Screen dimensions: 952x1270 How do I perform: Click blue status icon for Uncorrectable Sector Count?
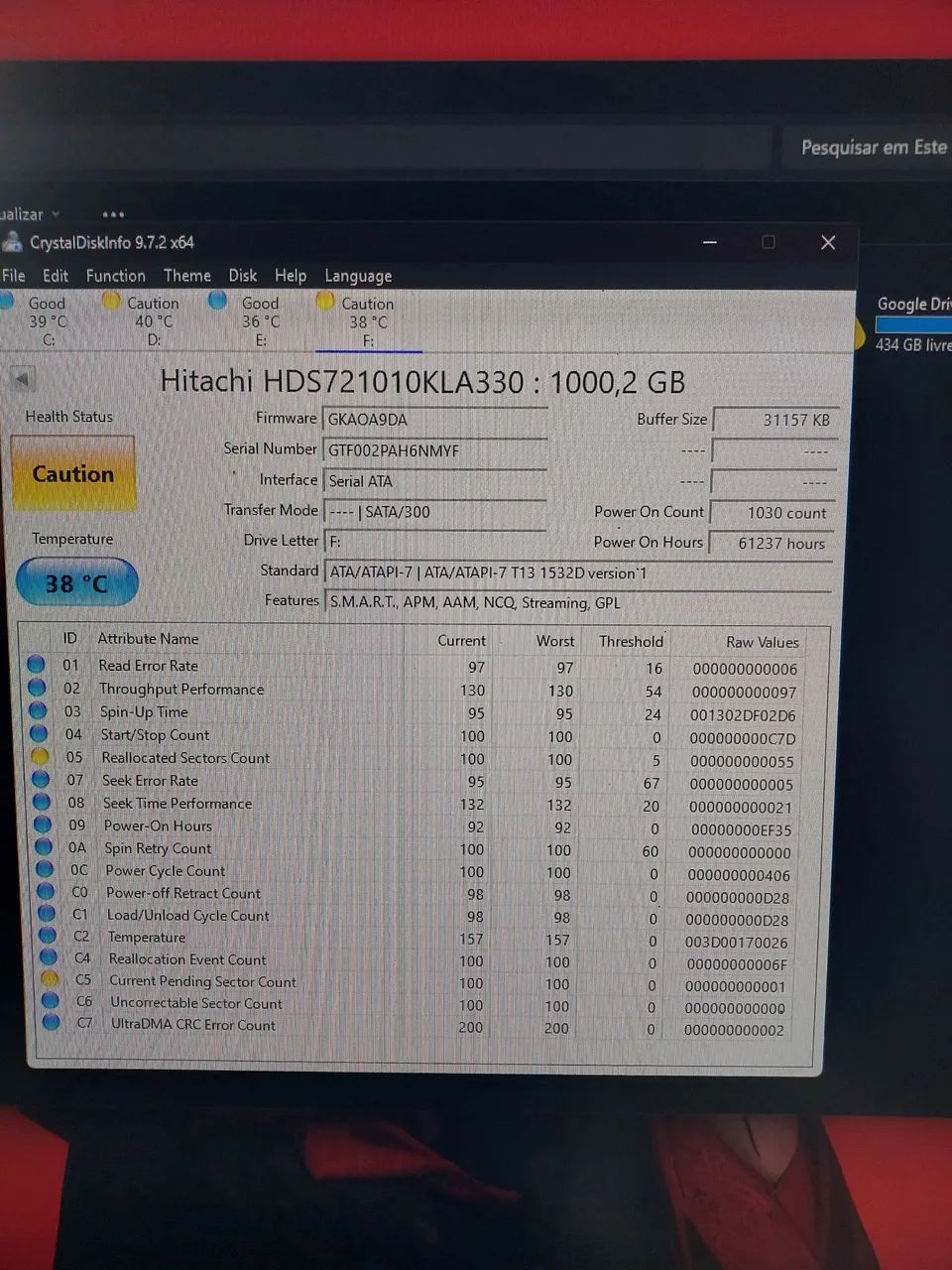tap(51, 1001)
